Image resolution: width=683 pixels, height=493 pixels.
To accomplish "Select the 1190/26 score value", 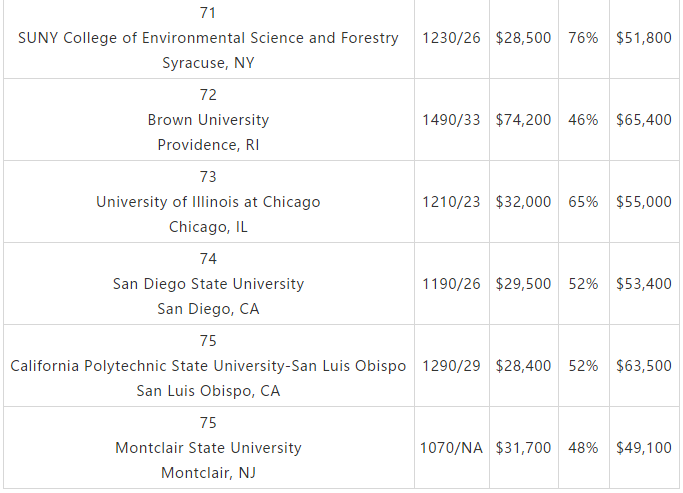I will tap(451, 284).
